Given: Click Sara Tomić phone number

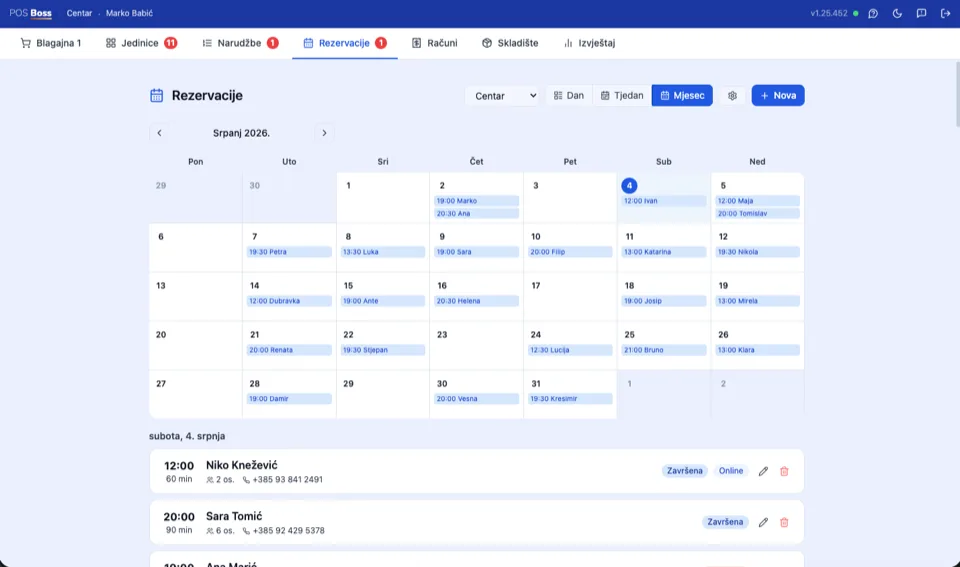Looking at the screenshot, I should click(x=288, y=530).
